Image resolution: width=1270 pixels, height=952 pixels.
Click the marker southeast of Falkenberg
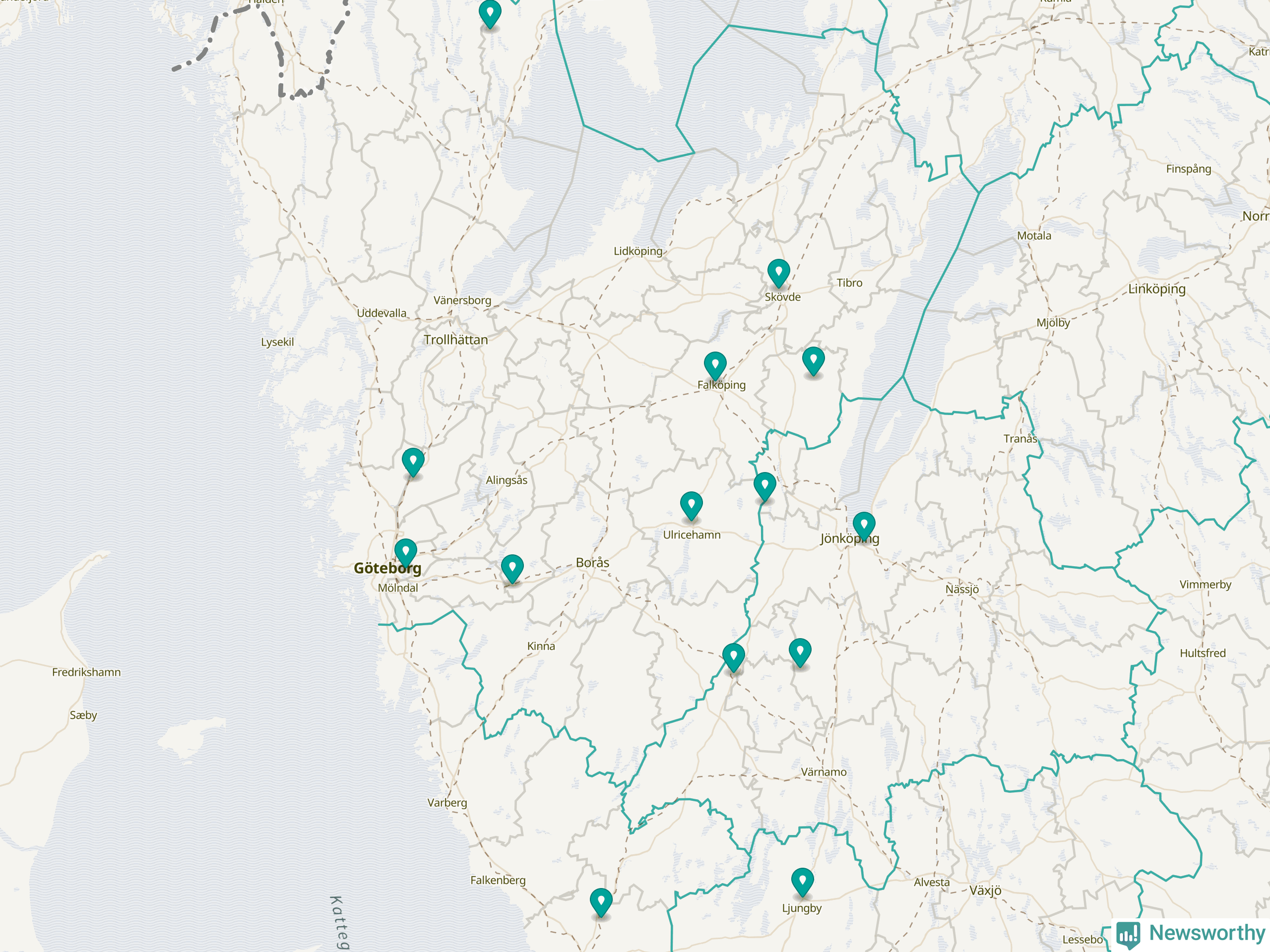pos(601,901)
